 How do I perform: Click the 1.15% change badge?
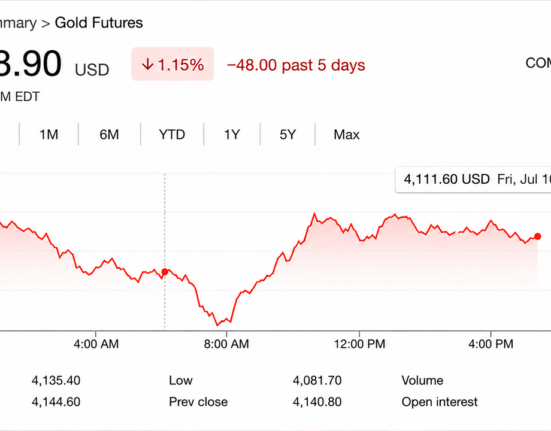(x=173, y=64)
